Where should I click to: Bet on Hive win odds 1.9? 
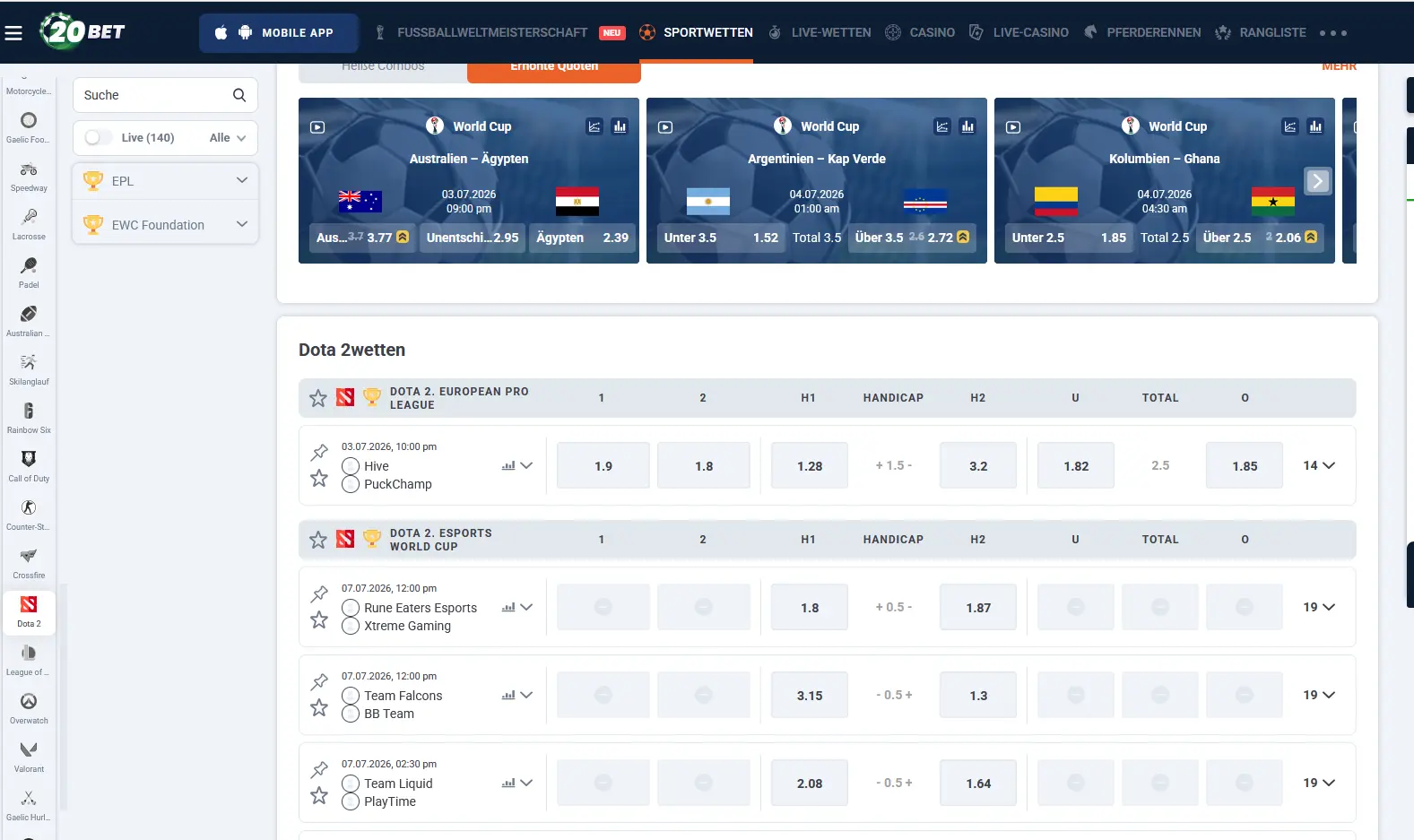coord(603,465)
